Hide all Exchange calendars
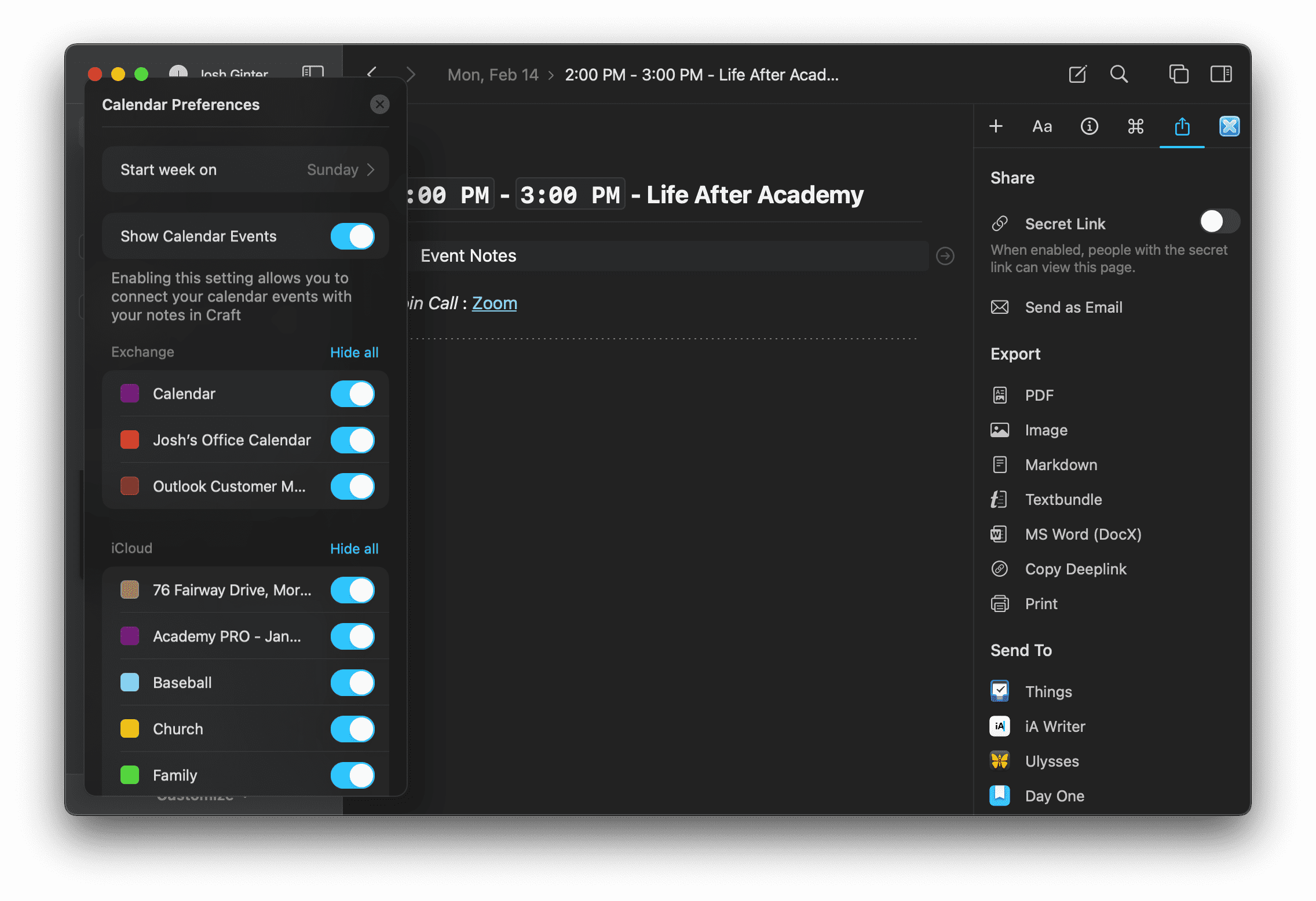The height and width of the screenshot is (901, 1316). tap(354, 352)
